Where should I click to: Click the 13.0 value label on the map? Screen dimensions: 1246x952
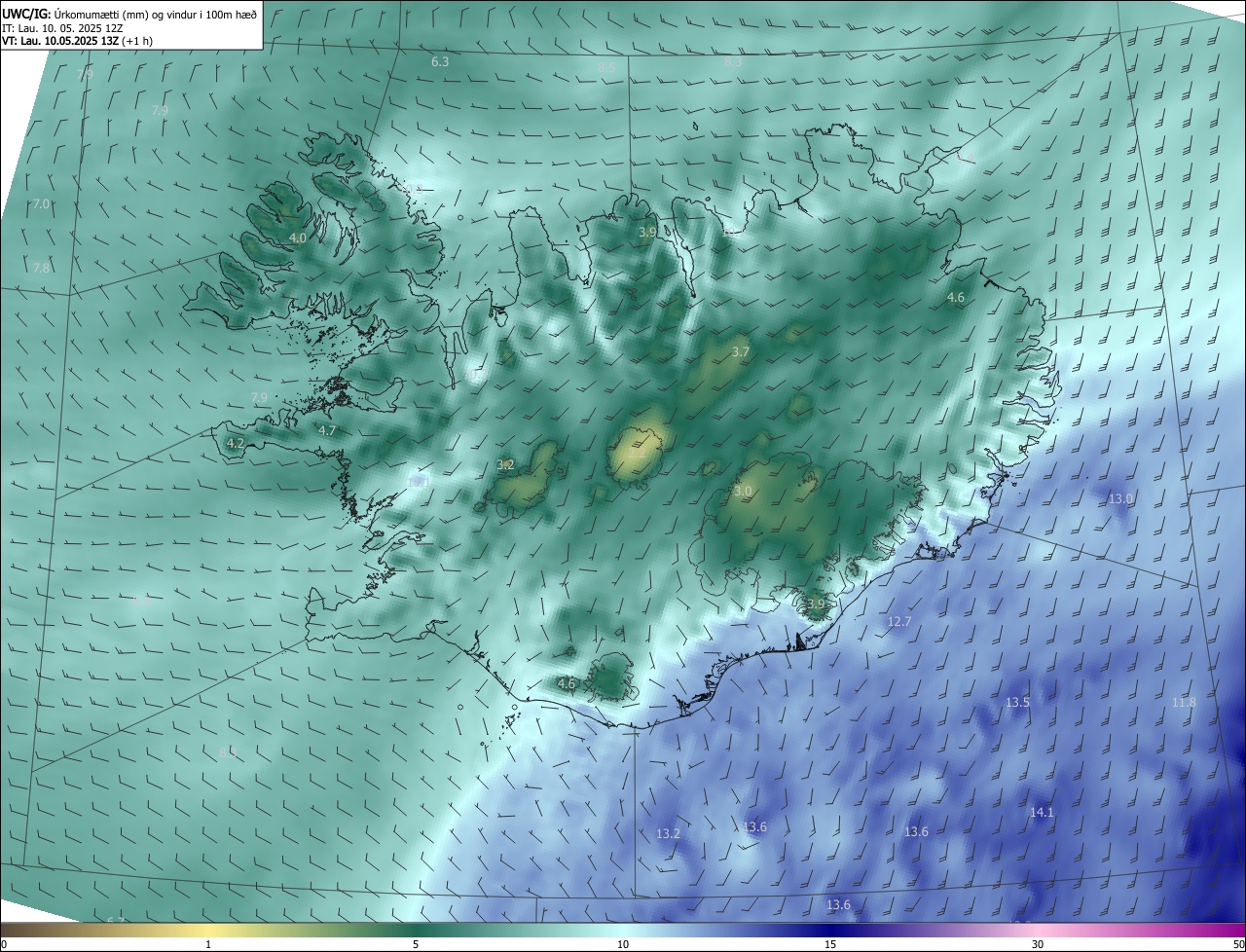[1121, 498]
